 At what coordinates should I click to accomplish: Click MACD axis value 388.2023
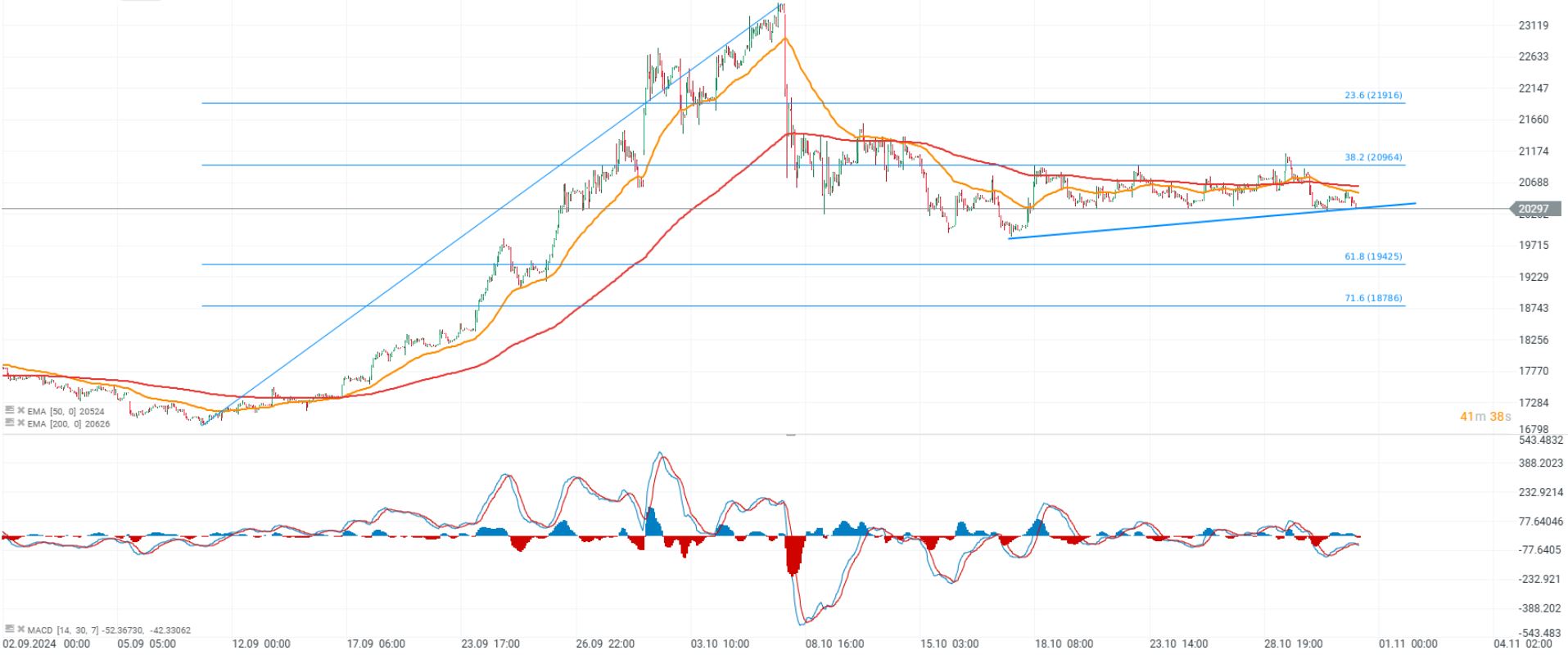pos(1540,463)
